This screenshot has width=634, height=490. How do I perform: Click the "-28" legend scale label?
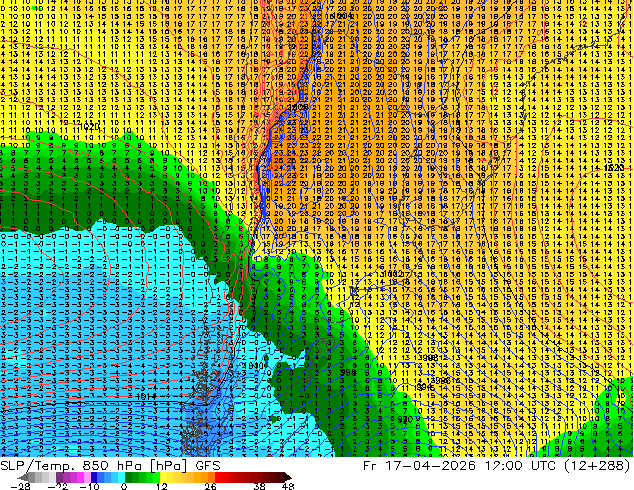tap(20, 486)
